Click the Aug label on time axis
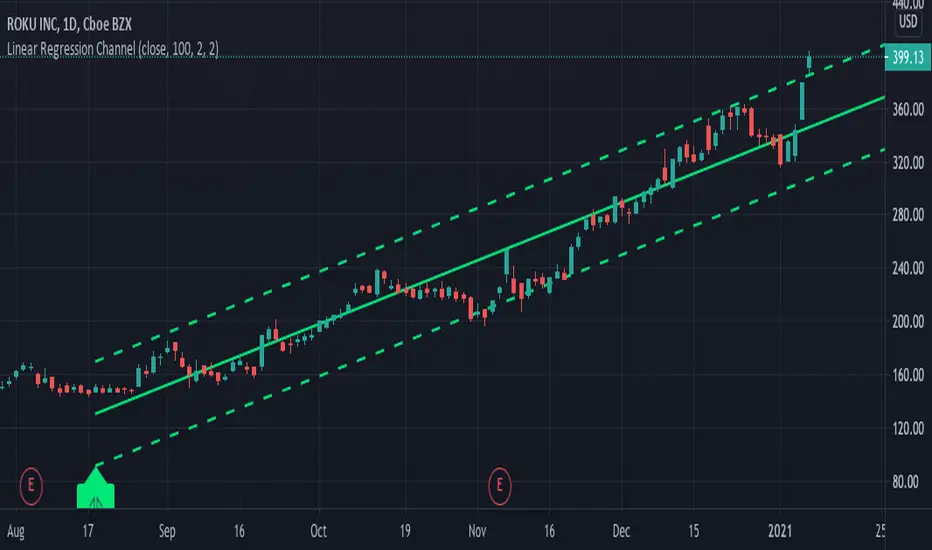 point(16,531)
